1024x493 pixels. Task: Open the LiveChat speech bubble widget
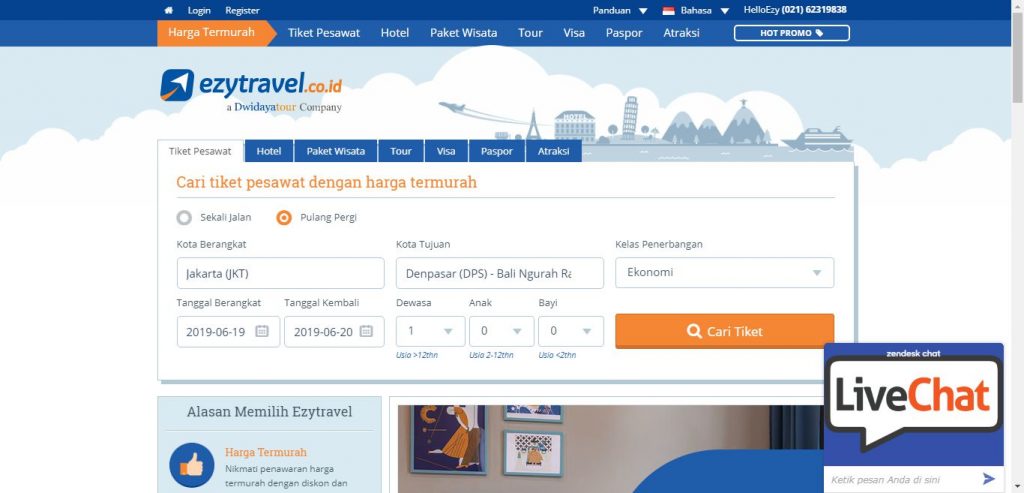[913, 402]
